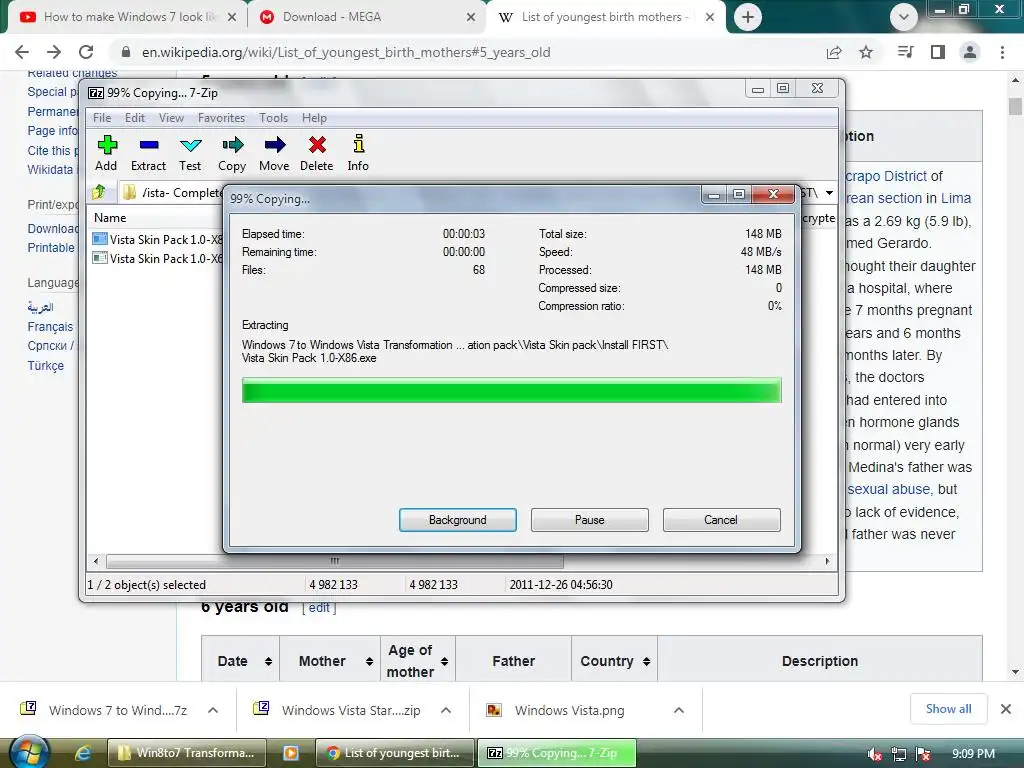Open the 7-Zip View menu
This screenshot has width=1024, height=768.
(171, 118)
